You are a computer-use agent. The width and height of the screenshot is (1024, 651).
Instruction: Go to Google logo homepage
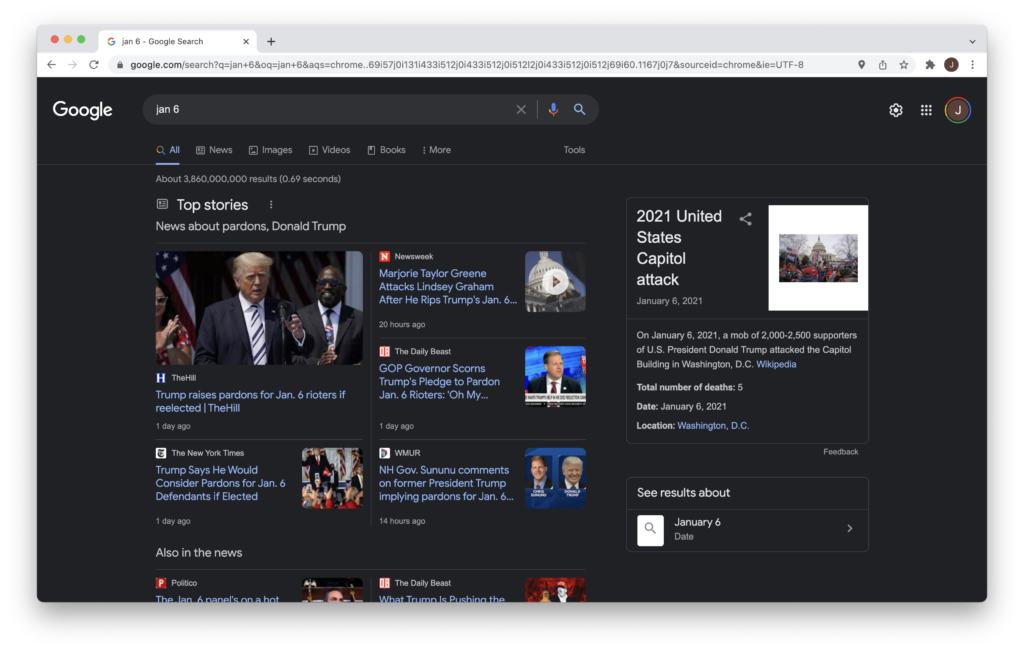click(x=82, y=110)
